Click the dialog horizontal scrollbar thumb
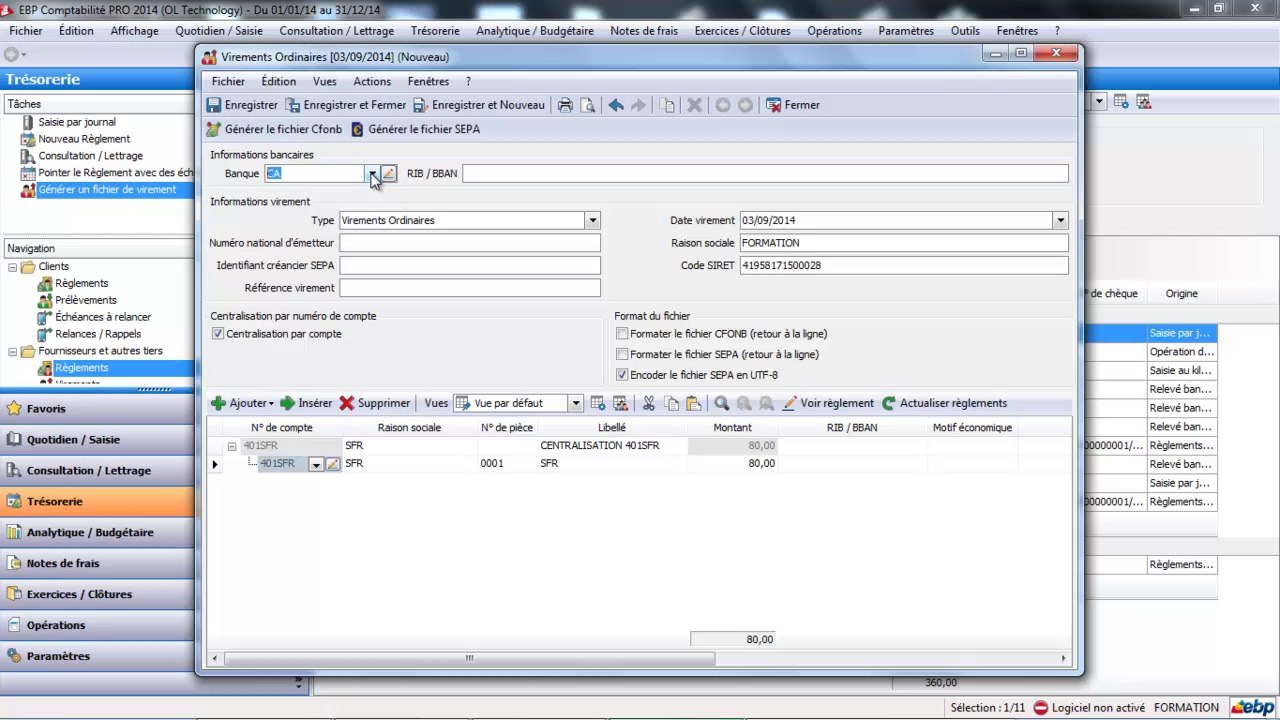 [469, 658]
